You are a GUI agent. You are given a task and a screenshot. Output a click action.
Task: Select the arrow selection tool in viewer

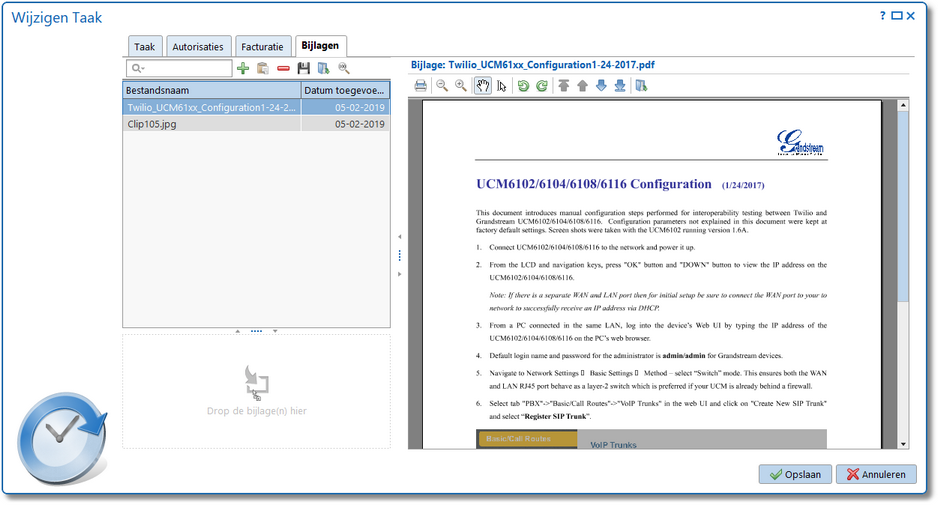(502, 86)
